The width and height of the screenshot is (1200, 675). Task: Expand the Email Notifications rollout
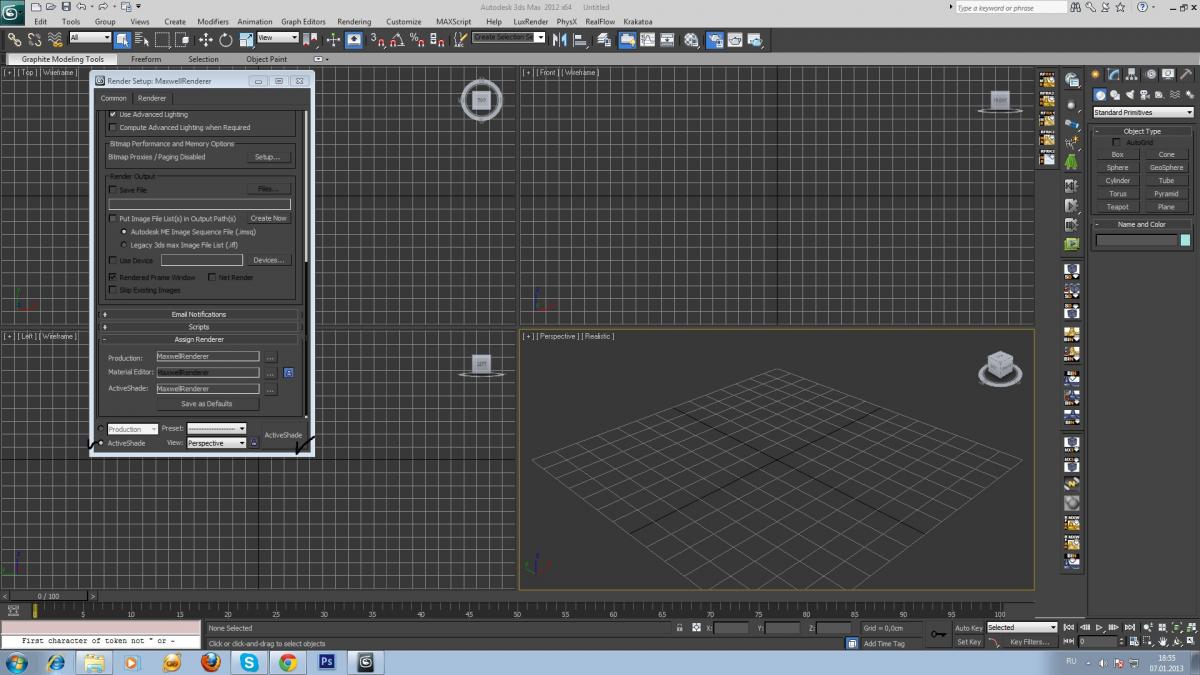[200, 314]
